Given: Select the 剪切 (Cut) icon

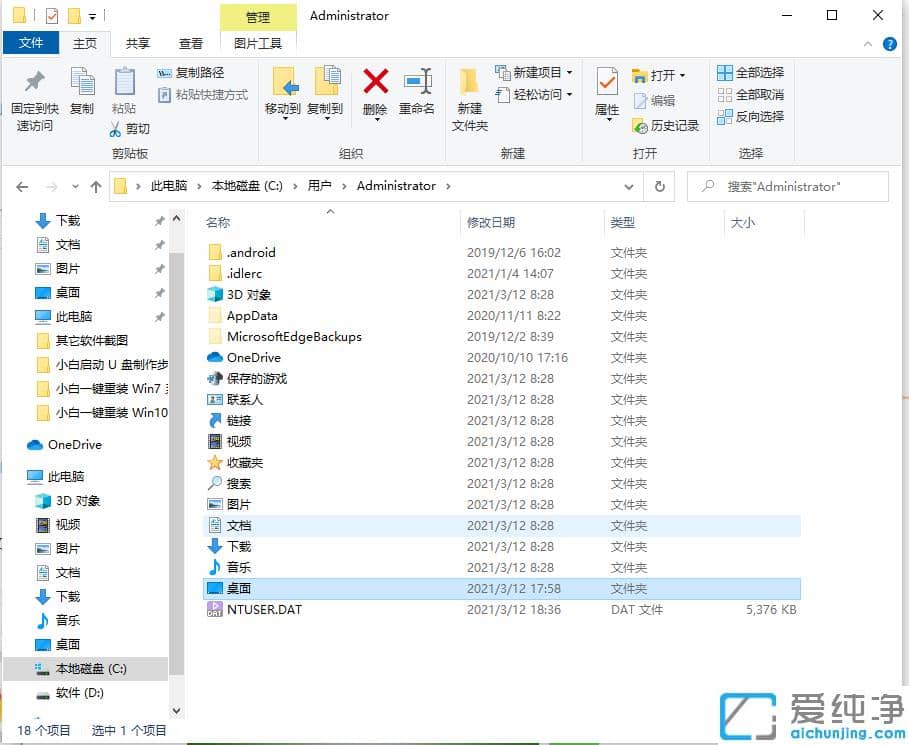Looking at the screenshot, I should pos(133,130).
